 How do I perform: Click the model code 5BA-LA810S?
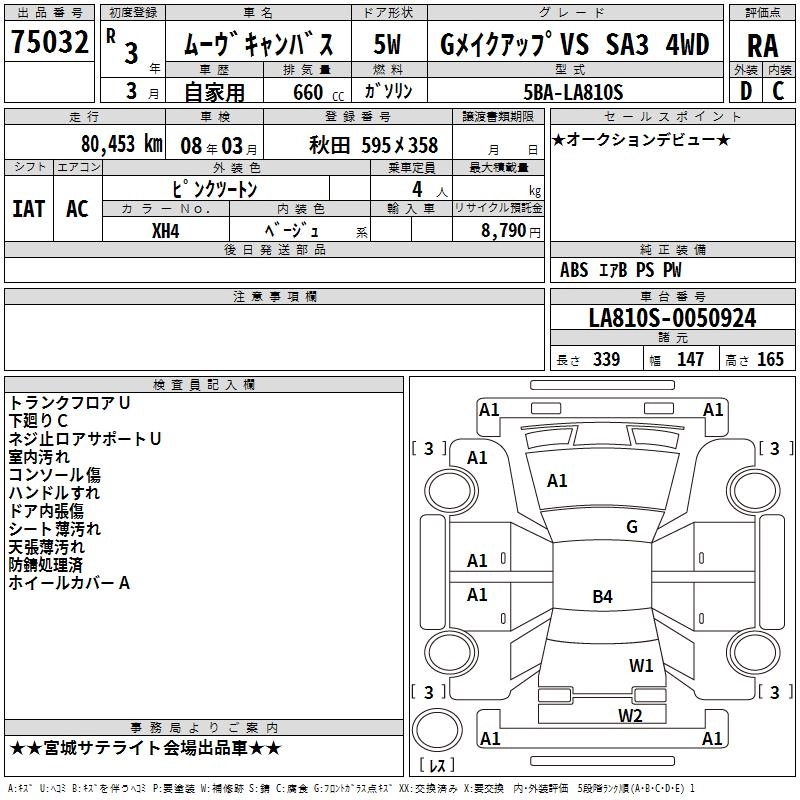(574, 92)
